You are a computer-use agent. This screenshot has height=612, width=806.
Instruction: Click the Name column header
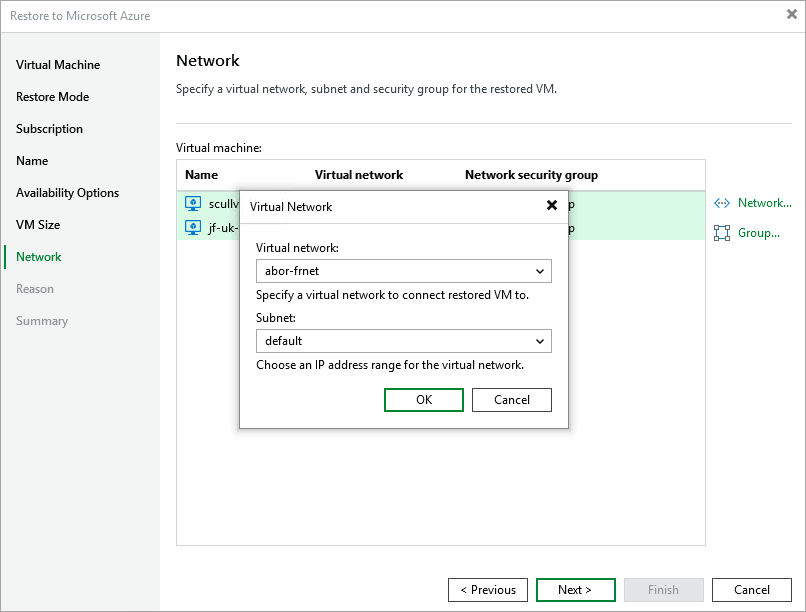point(202,175)
